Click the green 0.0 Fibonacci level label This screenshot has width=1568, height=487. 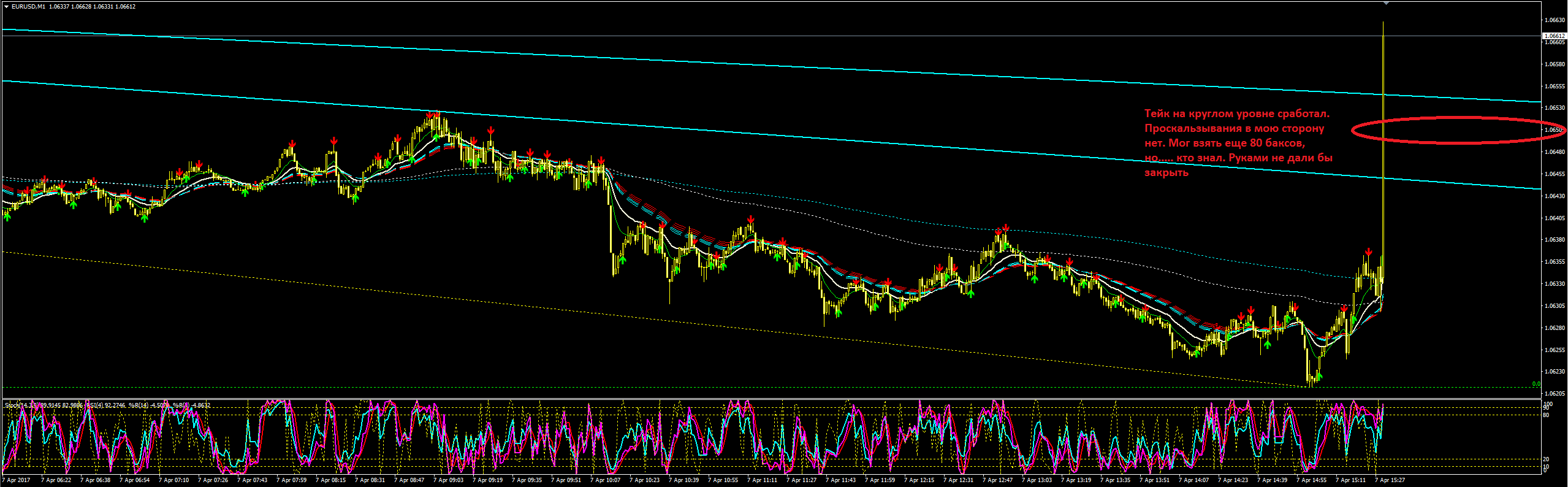click(x=1536, y=384)
